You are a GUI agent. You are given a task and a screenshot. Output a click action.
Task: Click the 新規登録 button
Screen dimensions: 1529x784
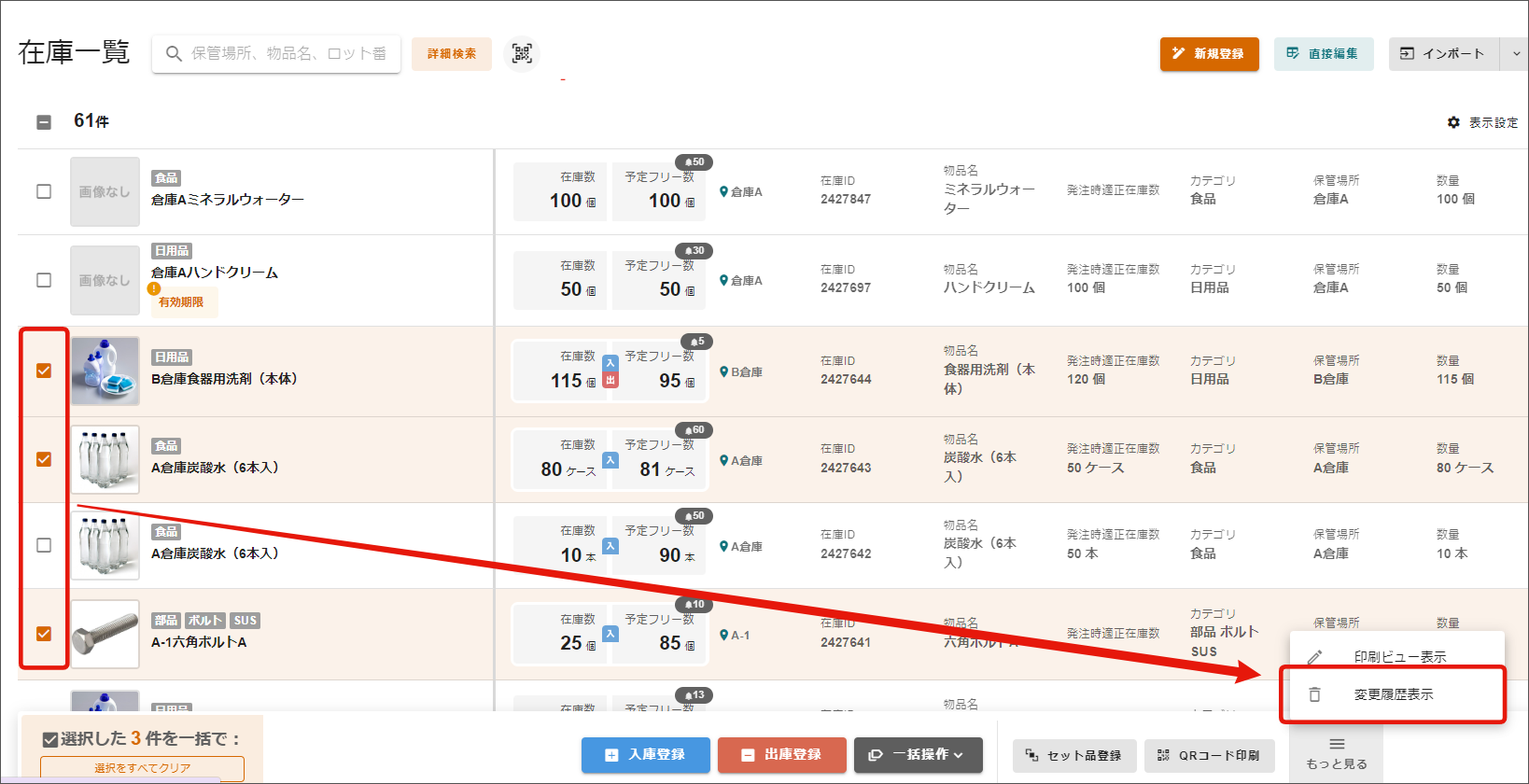pyautogui.click(x=1209, y=54)
